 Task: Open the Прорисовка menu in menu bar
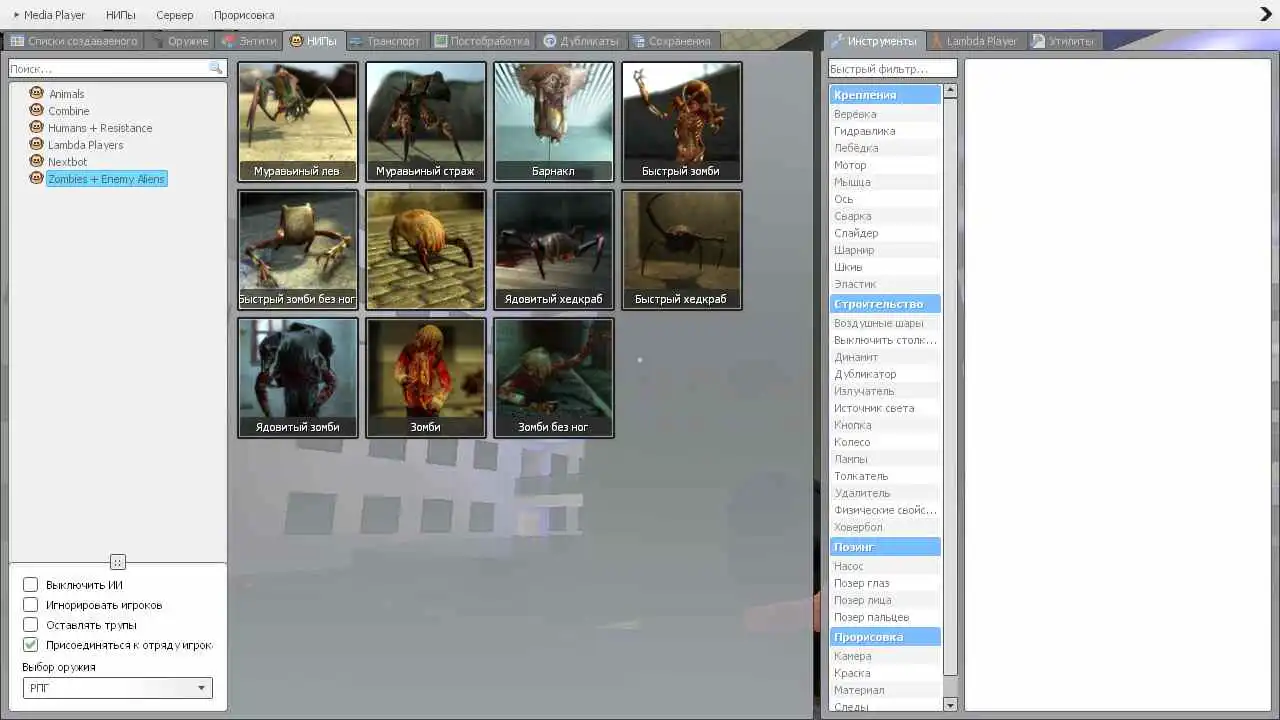[x=244, y=15]
